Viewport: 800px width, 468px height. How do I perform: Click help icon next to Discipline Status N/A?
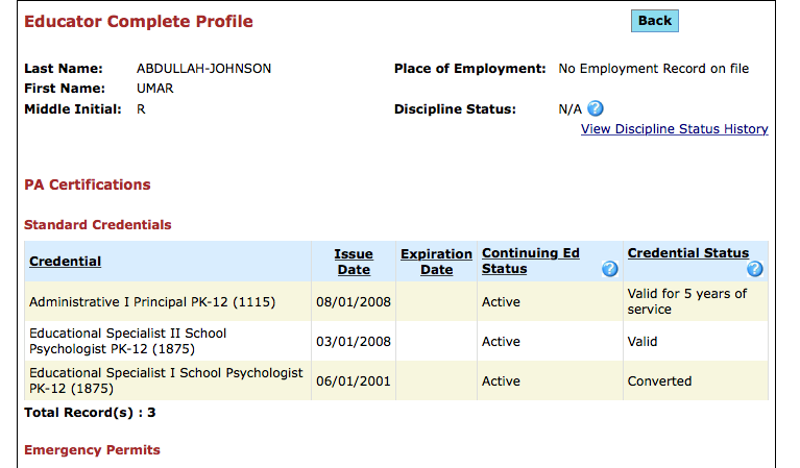tap(595, 109)
